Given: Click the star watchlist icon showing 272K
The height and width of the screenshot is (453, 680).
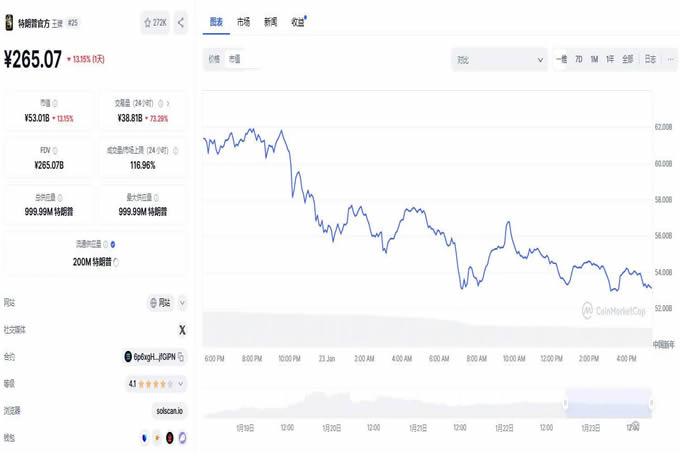Looking at the screenshot, I should 155,22.
